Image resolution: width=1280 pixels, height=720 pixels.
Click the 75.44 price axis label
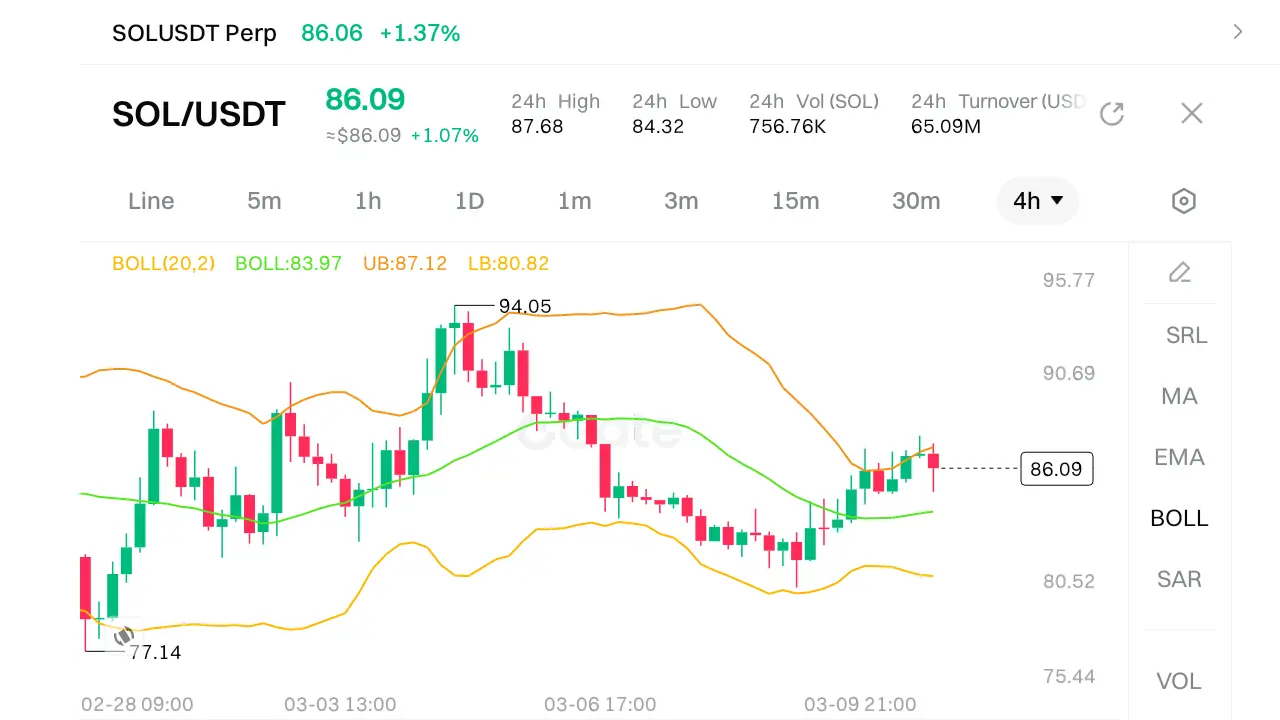[1069, 676]
